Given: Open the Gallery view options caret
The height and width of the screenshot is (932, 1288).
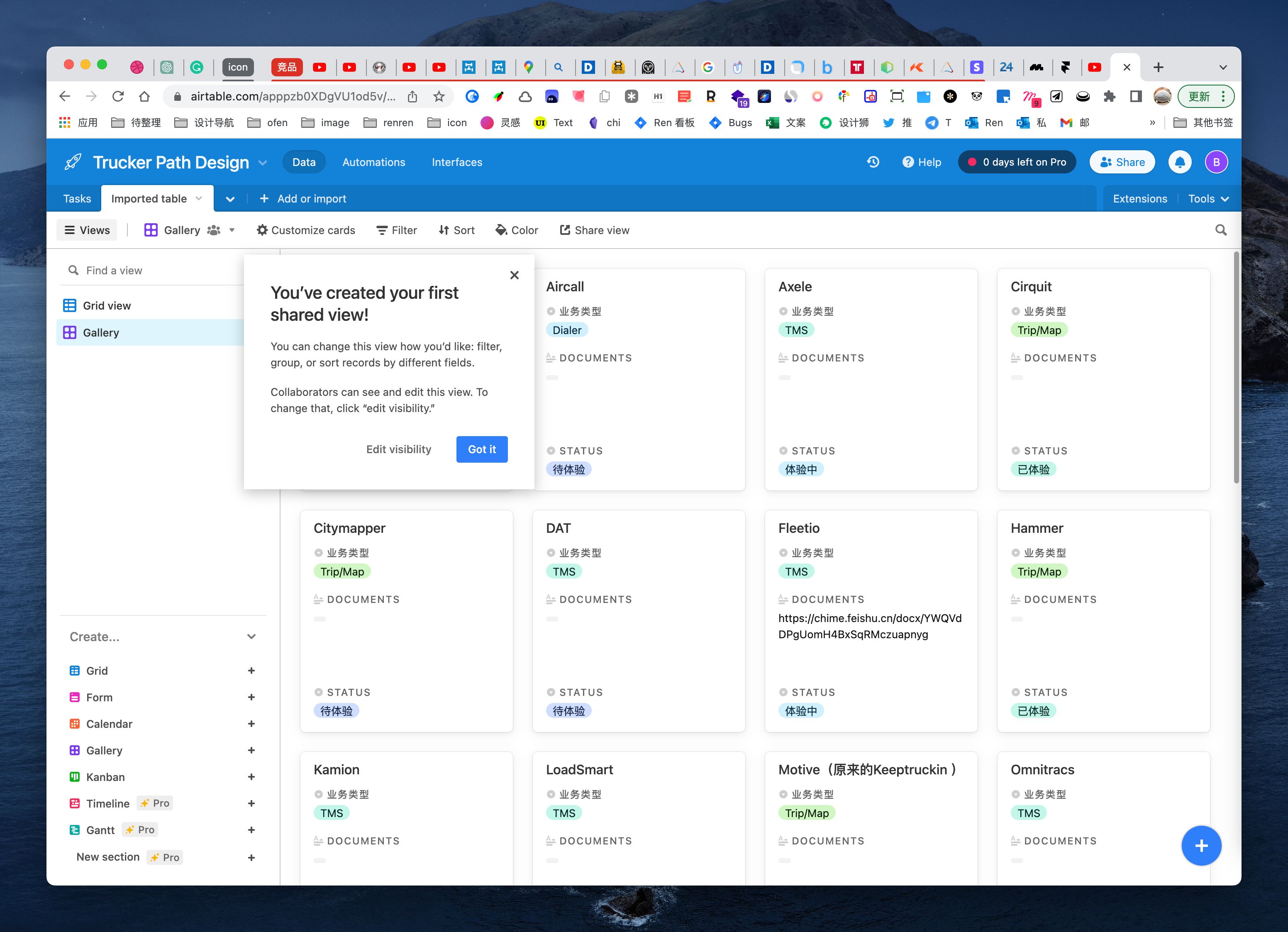Looking at the screenshot, I should pyautogui.click(x=232, y=230).
